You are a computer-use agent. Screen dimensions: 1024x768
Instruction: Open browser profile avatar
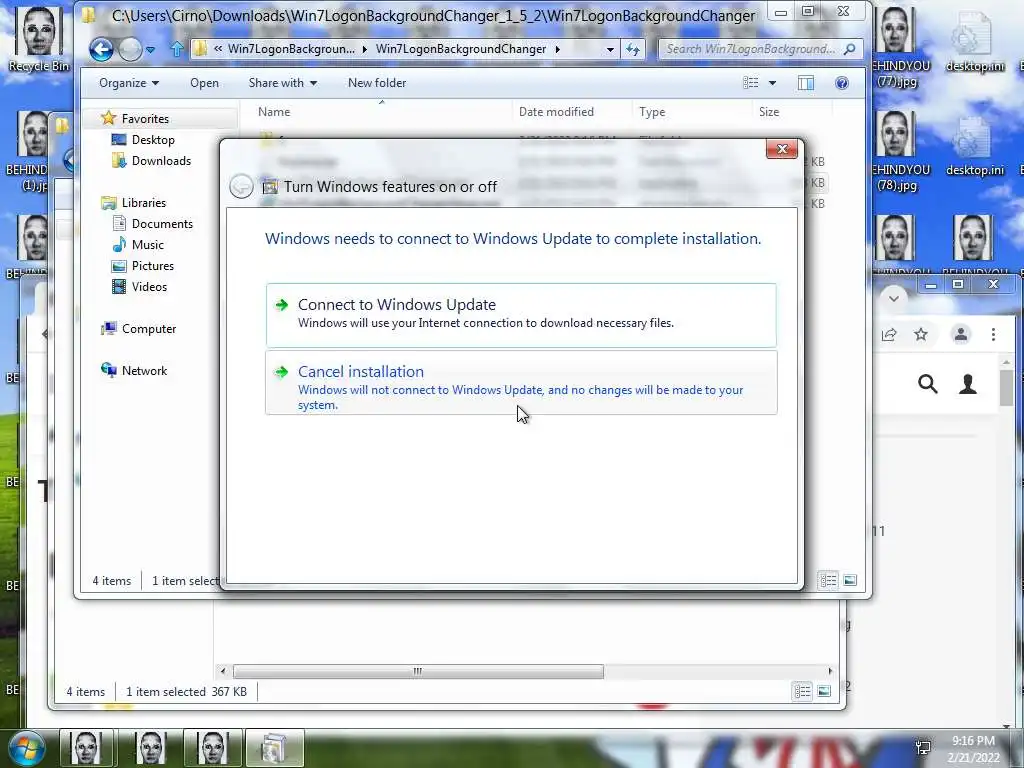(x=961, y=334)
